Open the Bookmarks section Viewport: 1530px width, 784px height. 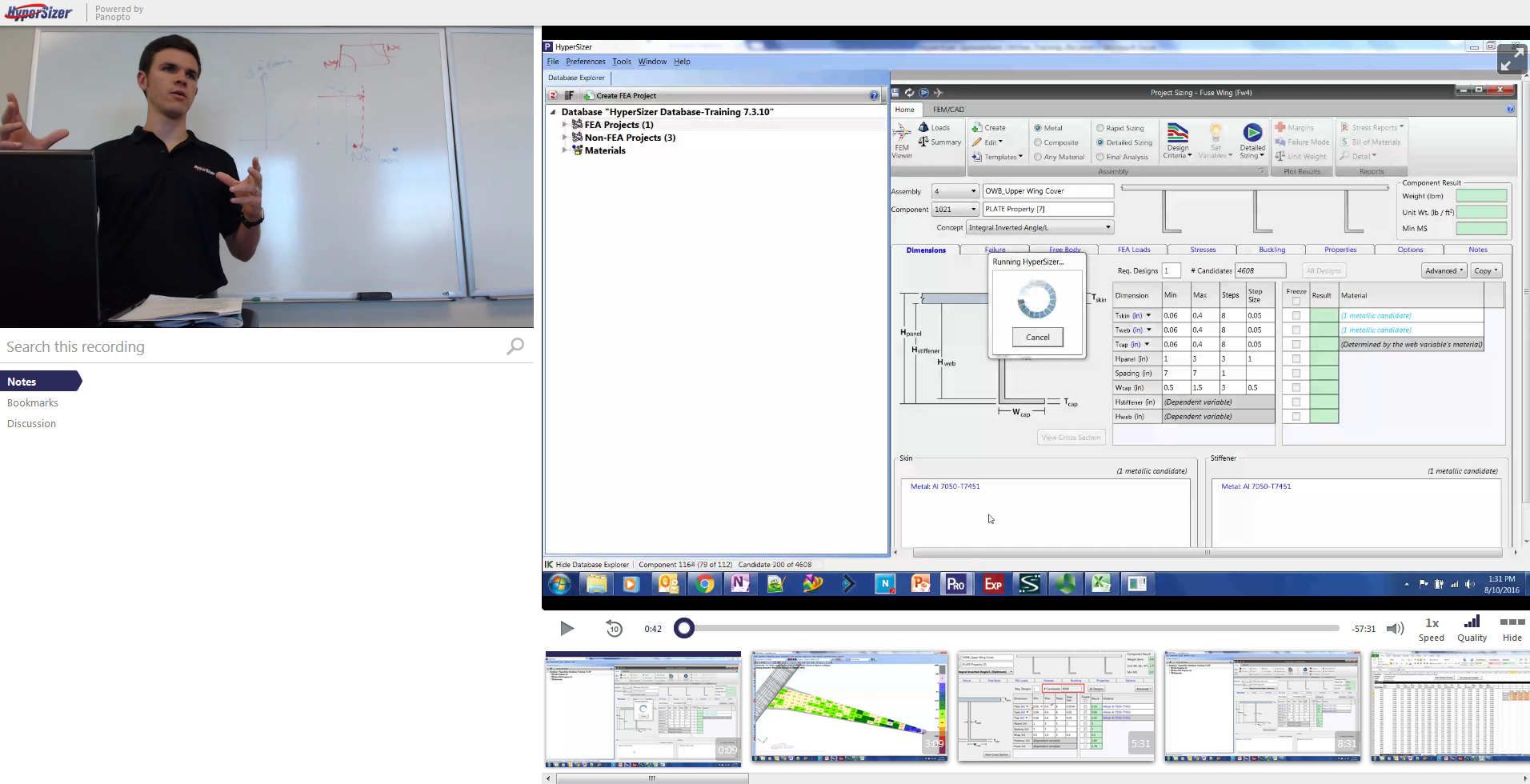click(33, 402)
